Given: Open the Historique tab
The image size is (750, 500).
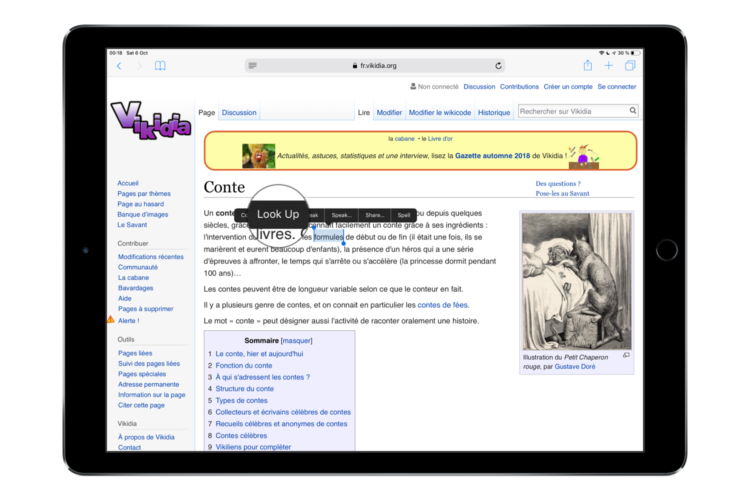Looking at the screenshot, I should coord(494,112).
